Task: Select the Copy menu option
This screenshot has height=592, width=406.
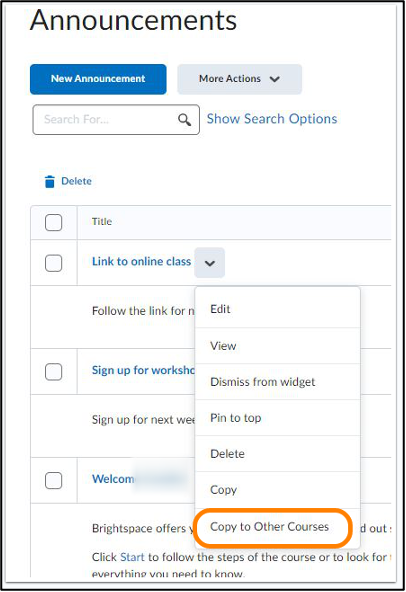Action: tap(278, 490)
